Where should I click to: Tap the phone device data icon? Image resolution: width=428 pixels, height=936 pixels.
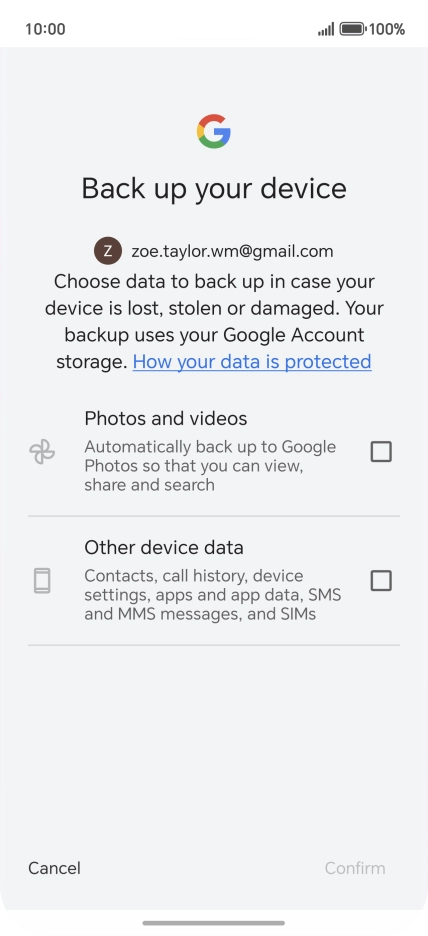42,581
